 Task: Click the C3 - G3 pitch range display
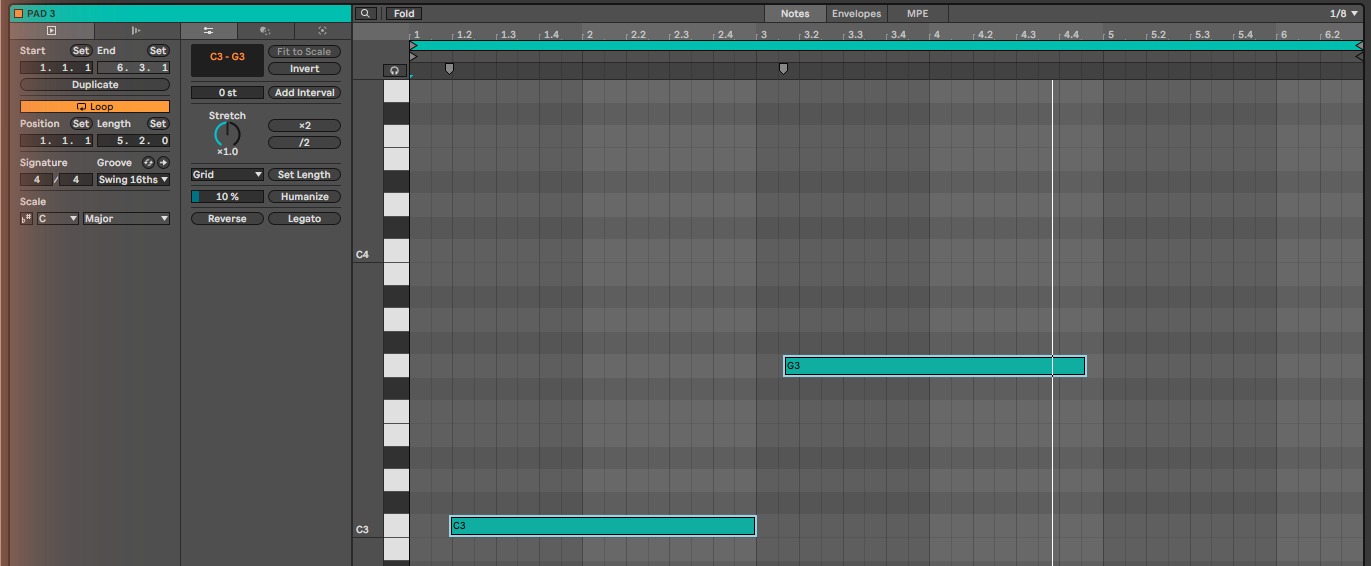[x=227, y=60]
